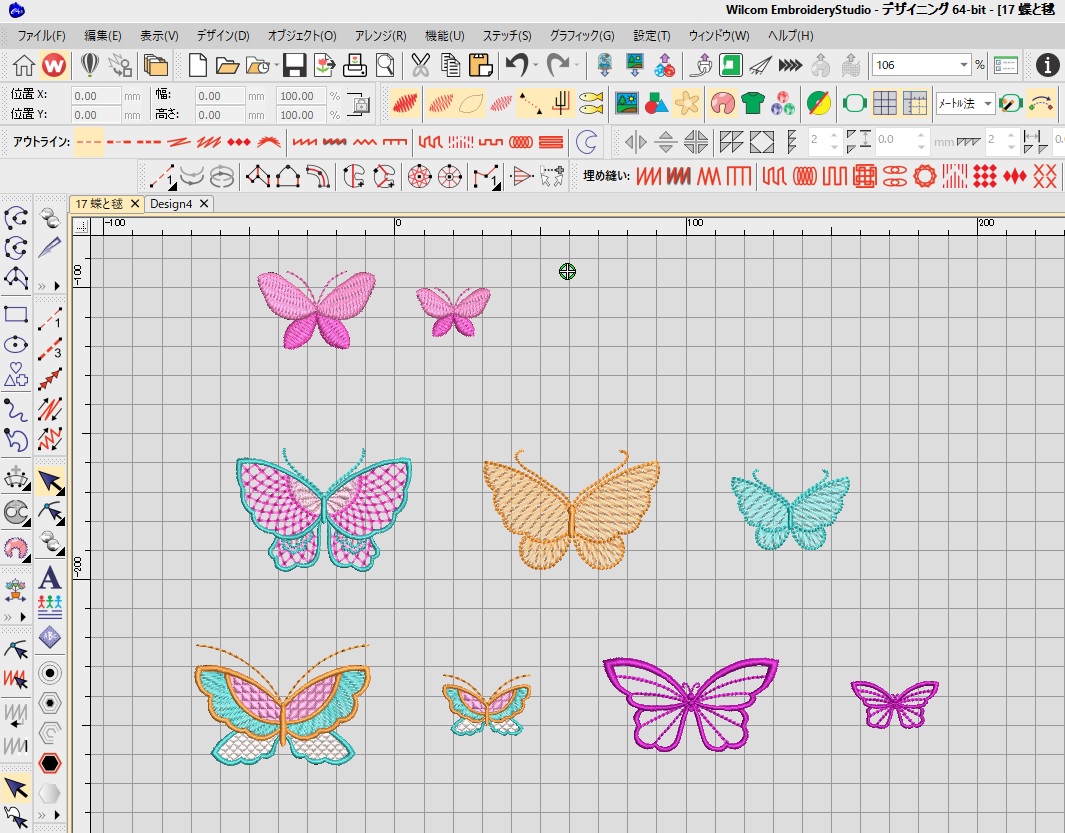
Task: Open the recent files dropdown arrow
Action: (x=276, y=66)
